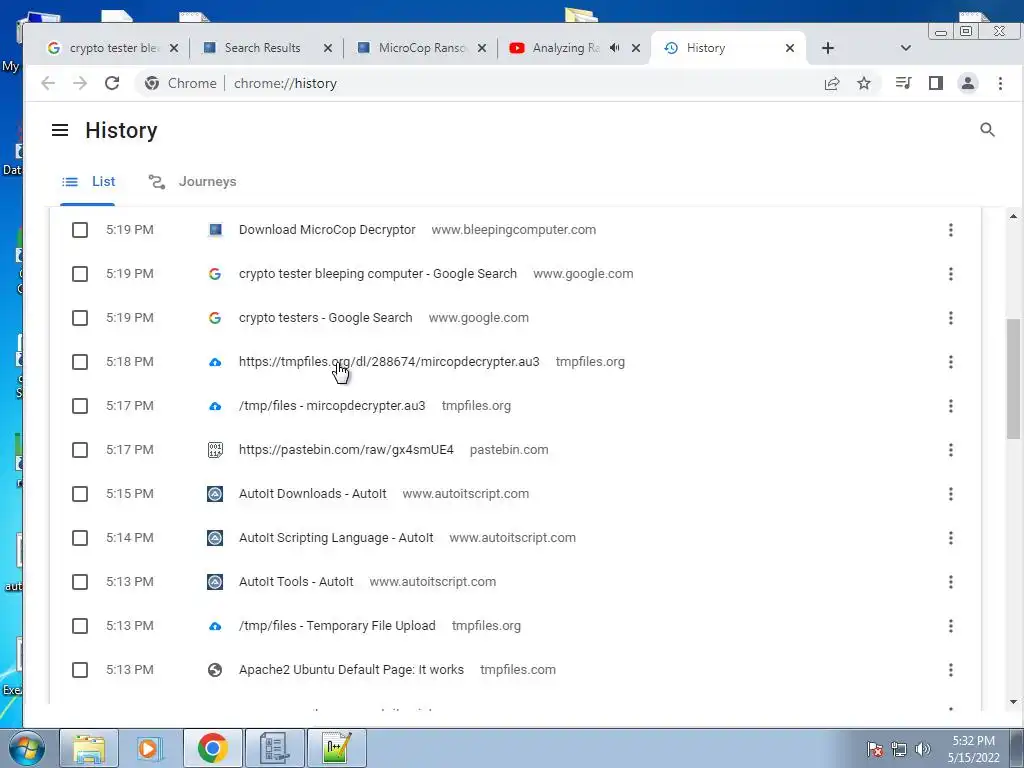Open the tmpfiles.org mircopdecrypter.au3 download link
This screenshot has height=768, width=1024.
click(x=389, y=362)
